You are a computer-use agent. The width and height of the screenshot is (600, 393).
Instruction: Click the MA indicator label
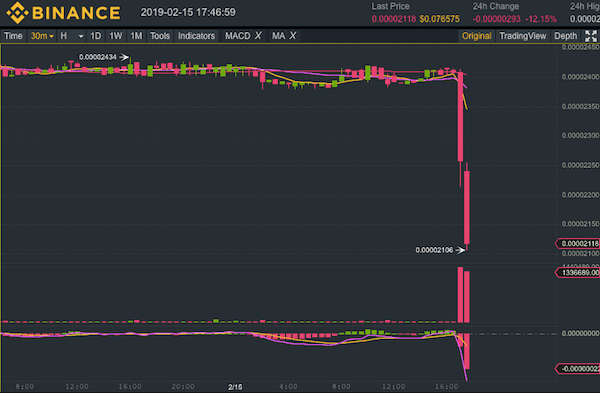(279, 36)
